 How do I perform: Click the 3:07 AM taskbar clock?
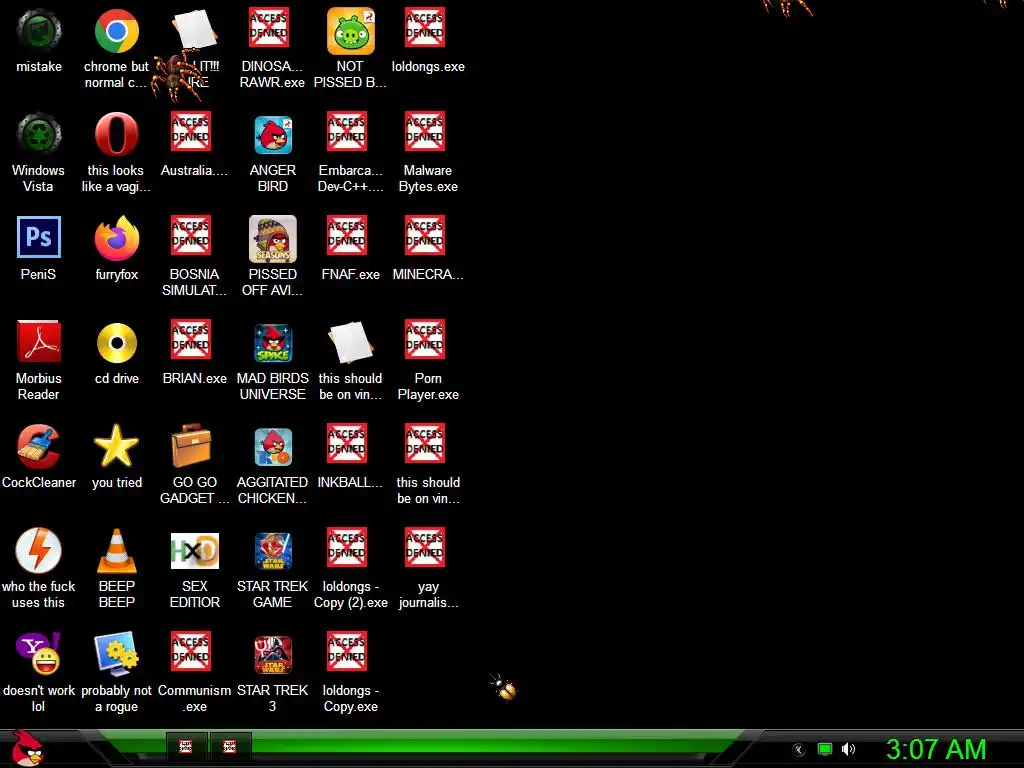(x=936, y=749)
